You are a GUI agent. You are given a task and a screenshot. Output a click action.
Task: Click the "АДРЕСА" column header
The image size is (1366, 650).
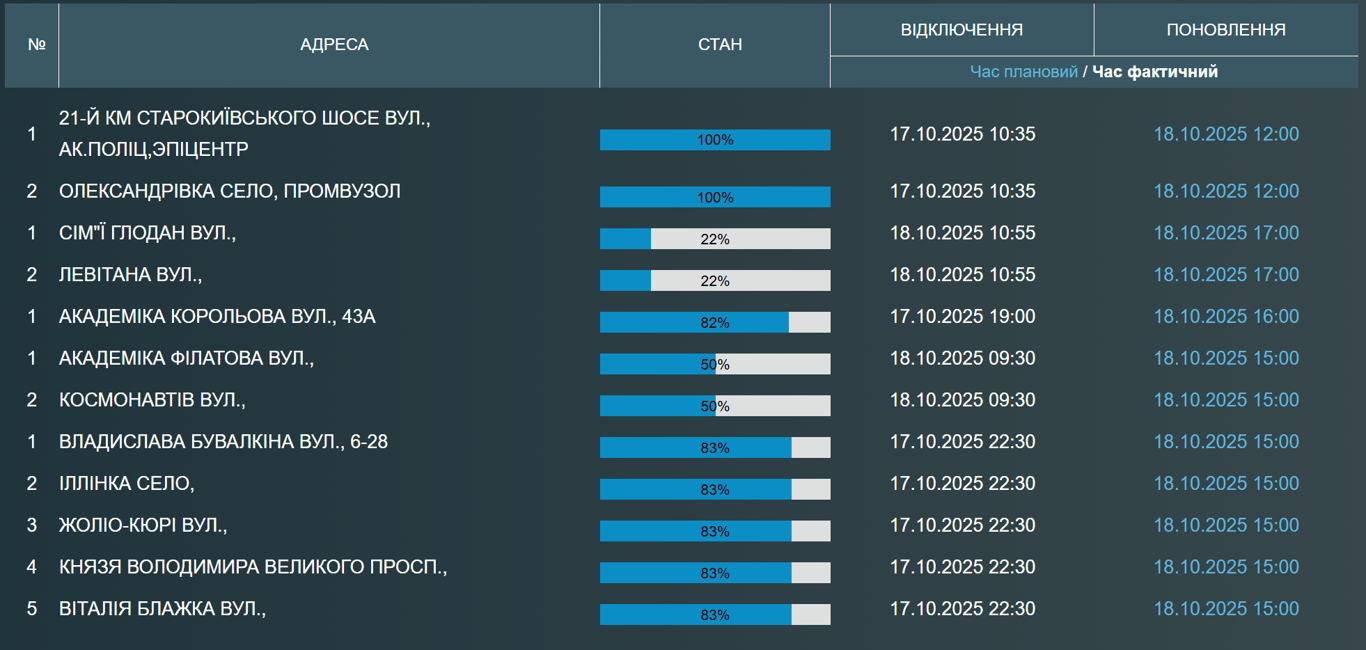tap(334, 45)
